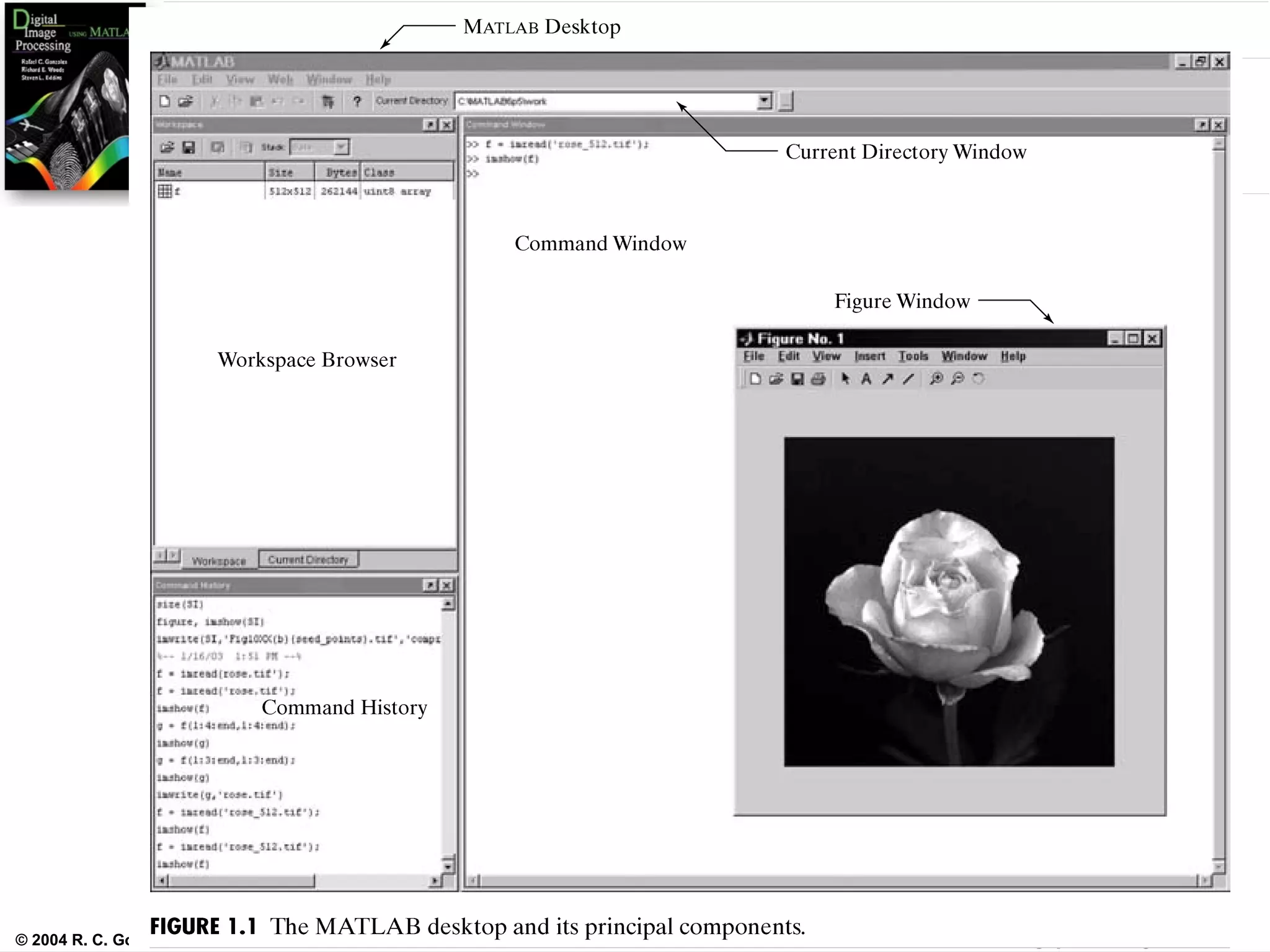The image size is (1270, 952).
Task: Click Command Window horizontal scrollbar track
Action: point(838,880)
